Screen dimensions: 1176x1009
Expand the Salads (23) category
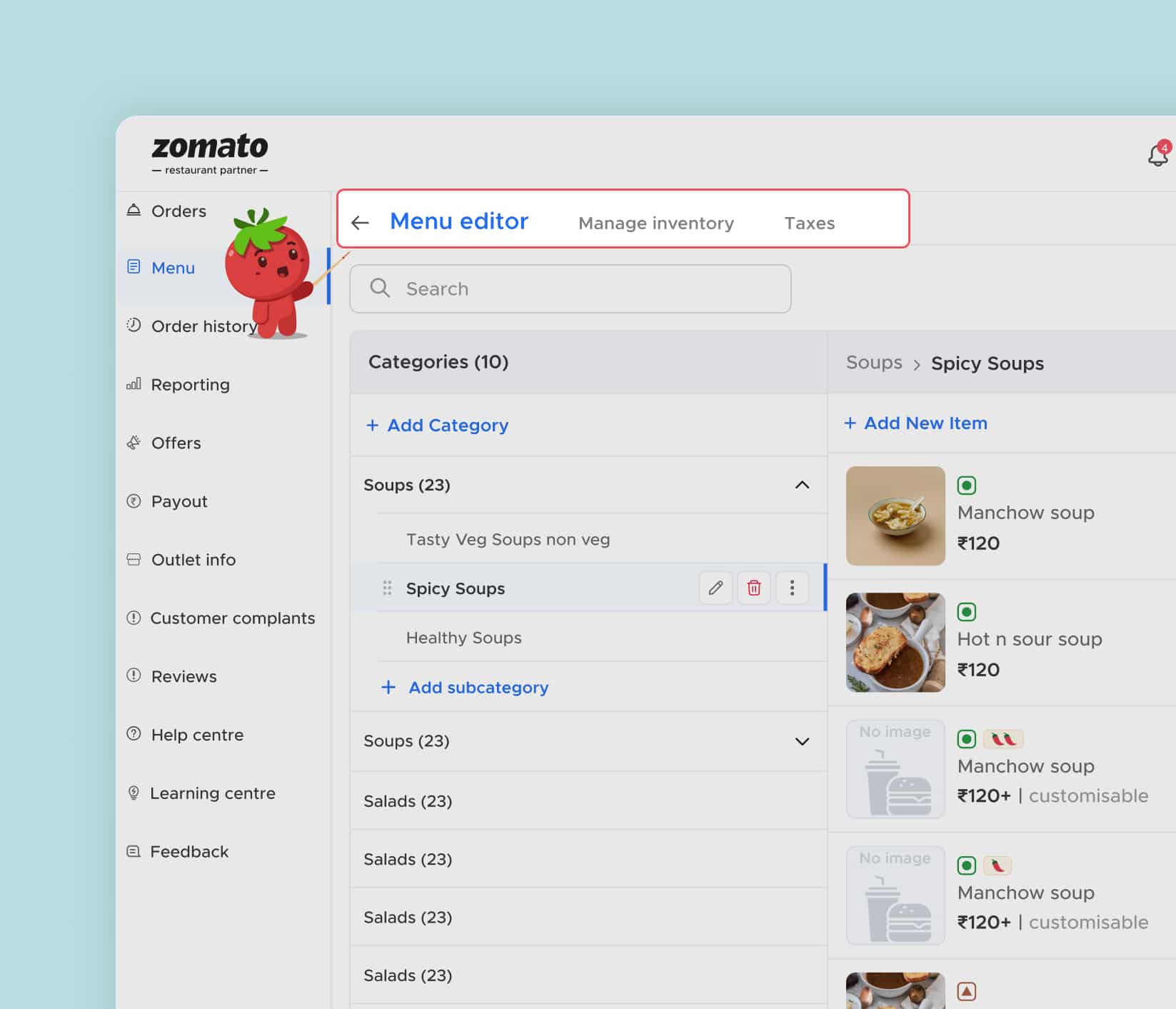587,800
